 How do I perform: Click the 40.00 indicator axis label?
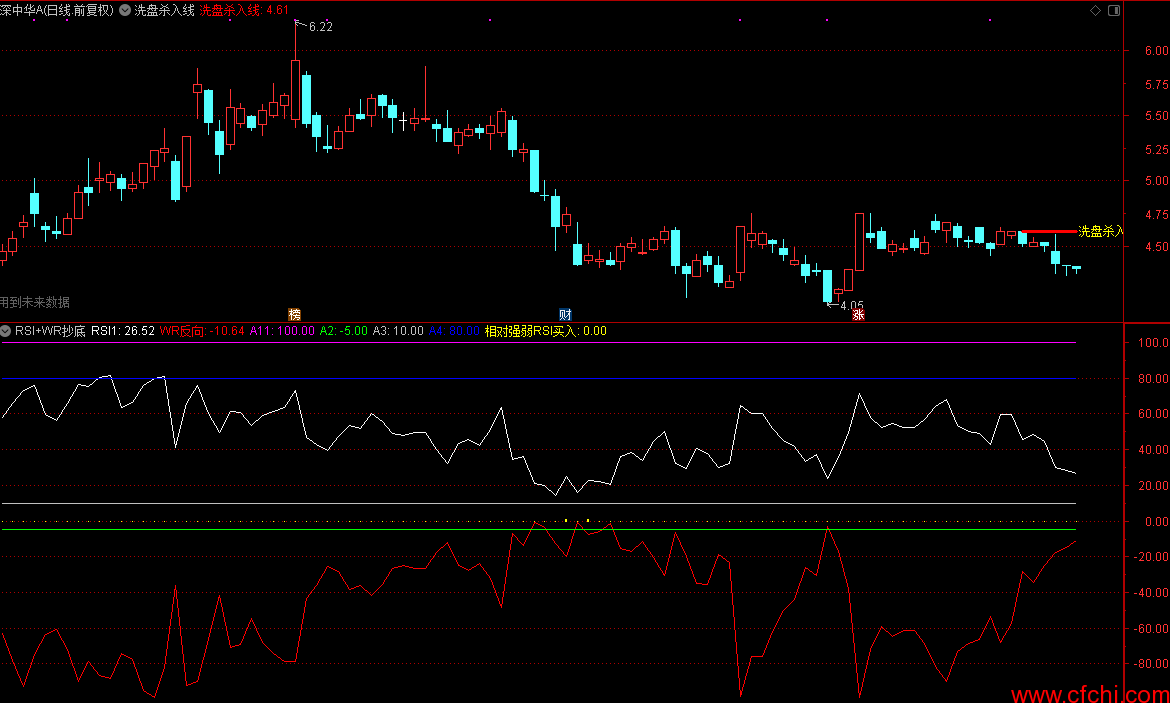click(x=1154, y=450)
